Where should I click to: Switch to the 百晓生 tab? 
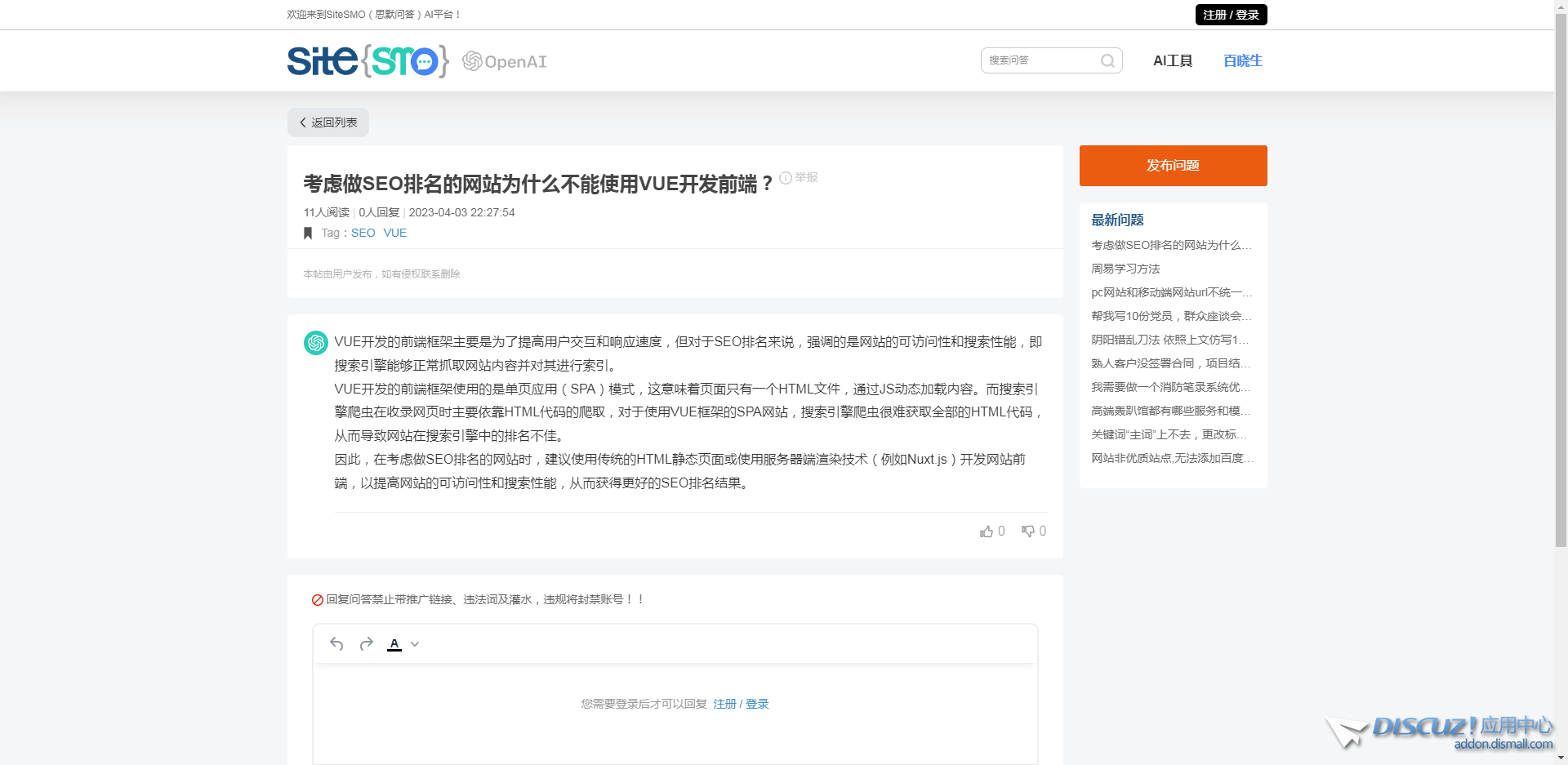click(1241, 60)
